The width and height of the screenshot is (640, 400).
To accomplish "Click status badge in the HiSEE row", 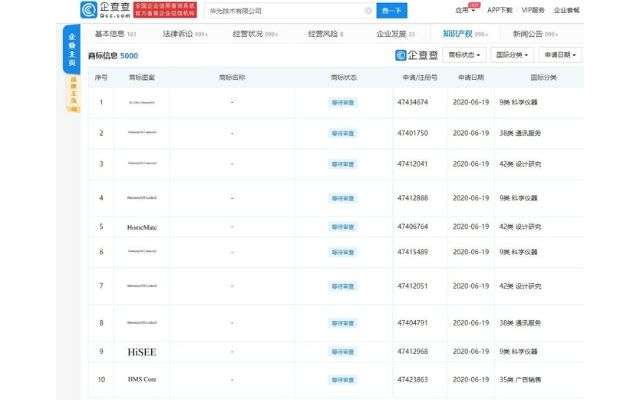I will pos(342,352).
